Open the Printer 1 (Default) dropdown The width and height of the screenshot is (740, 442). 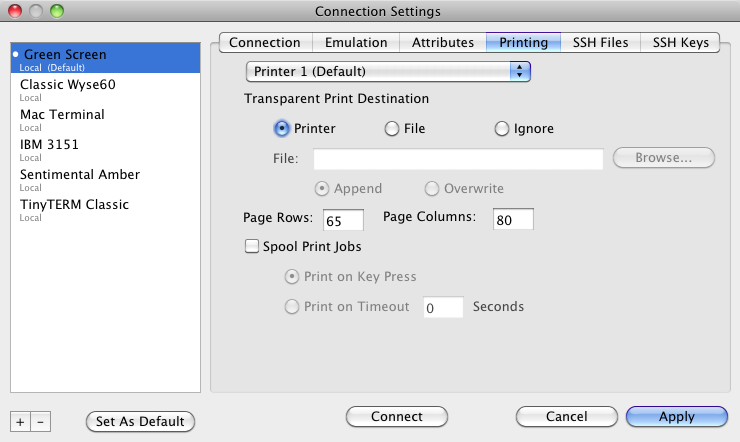click(388, 72)
